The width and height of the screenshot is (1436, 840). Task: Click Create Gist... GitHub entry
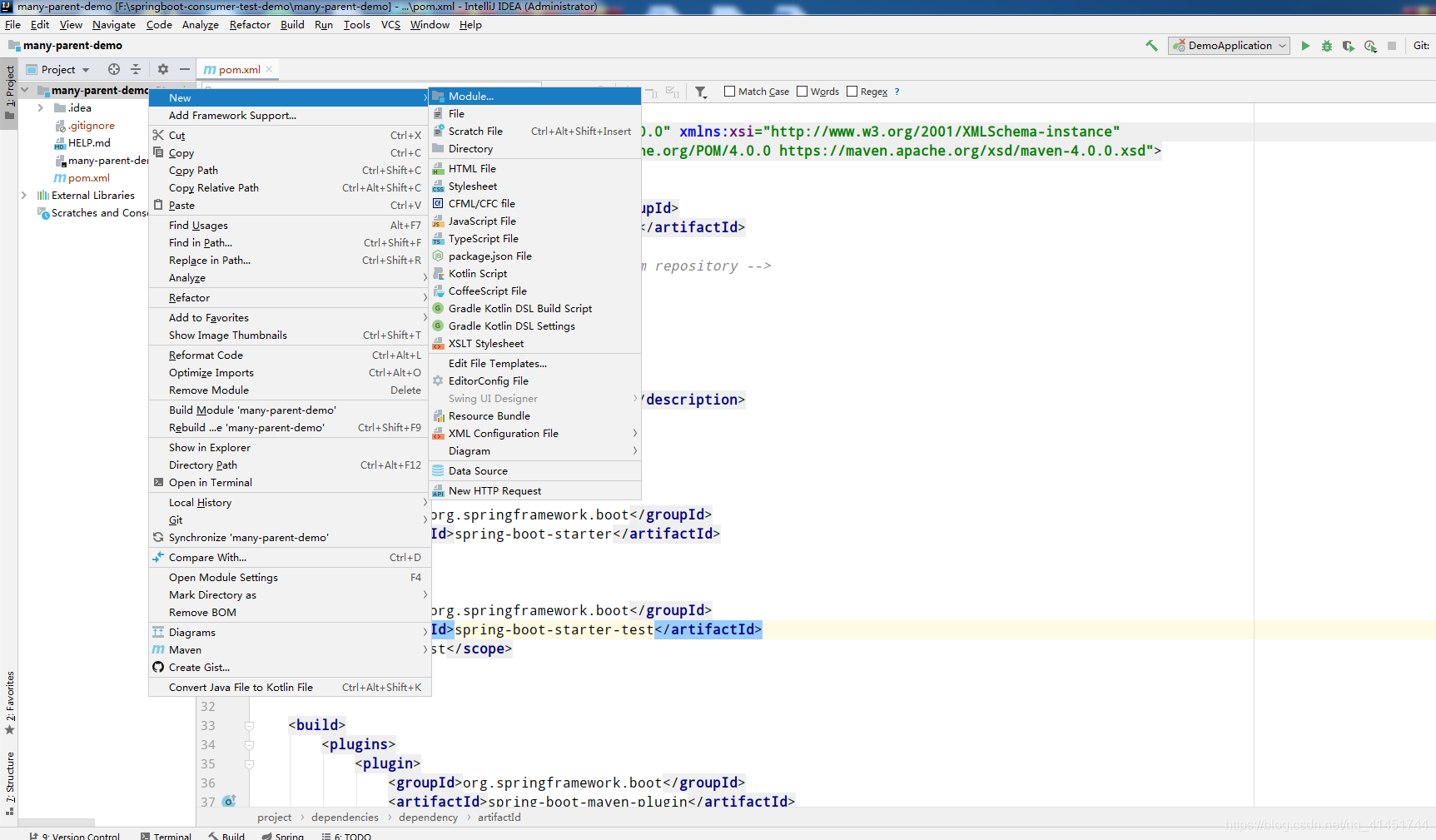(289, 668)
